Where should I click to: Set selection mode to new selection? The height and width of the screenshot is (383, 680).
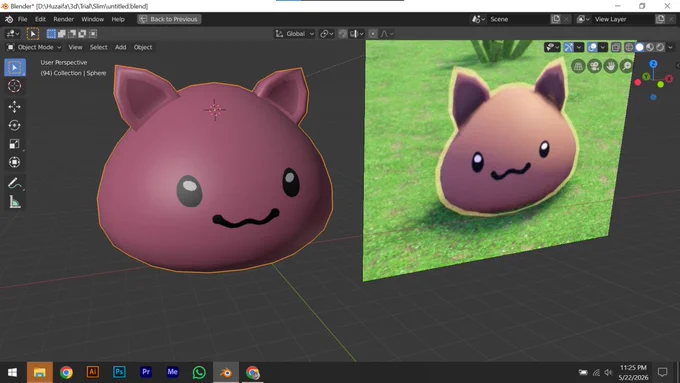click(x=51, y=34)
